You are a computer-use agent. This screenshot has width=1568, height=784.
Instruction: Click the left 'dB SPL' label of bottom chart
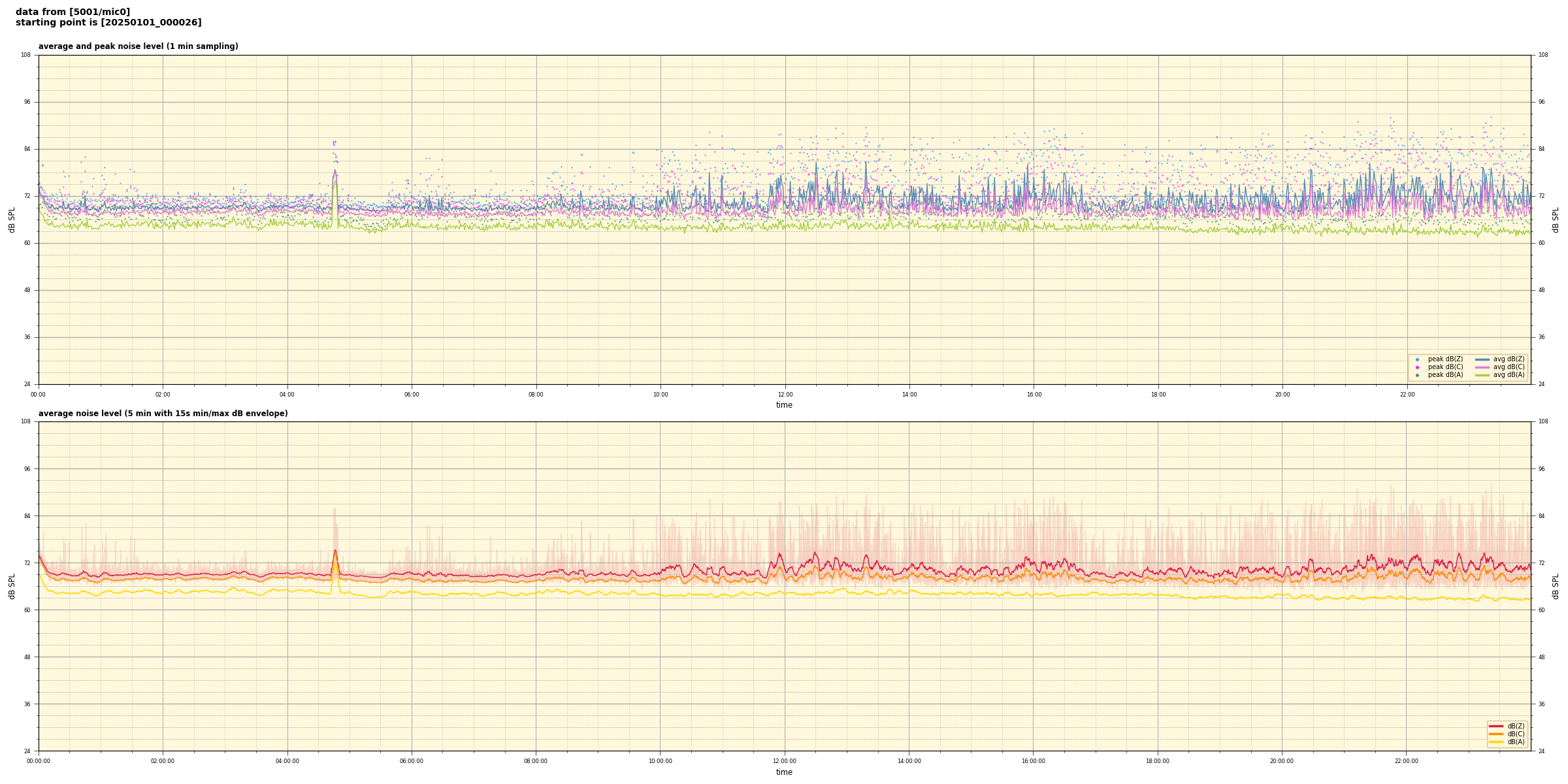coord(12,586)
